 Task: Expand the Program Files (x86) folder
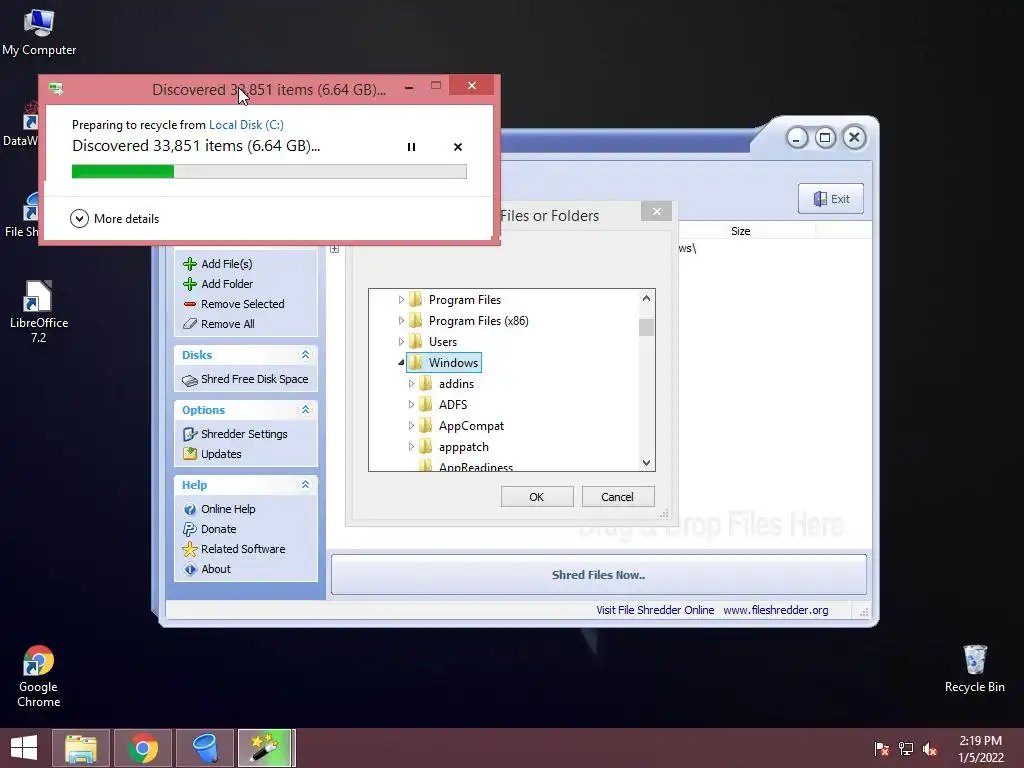(401, 321)
